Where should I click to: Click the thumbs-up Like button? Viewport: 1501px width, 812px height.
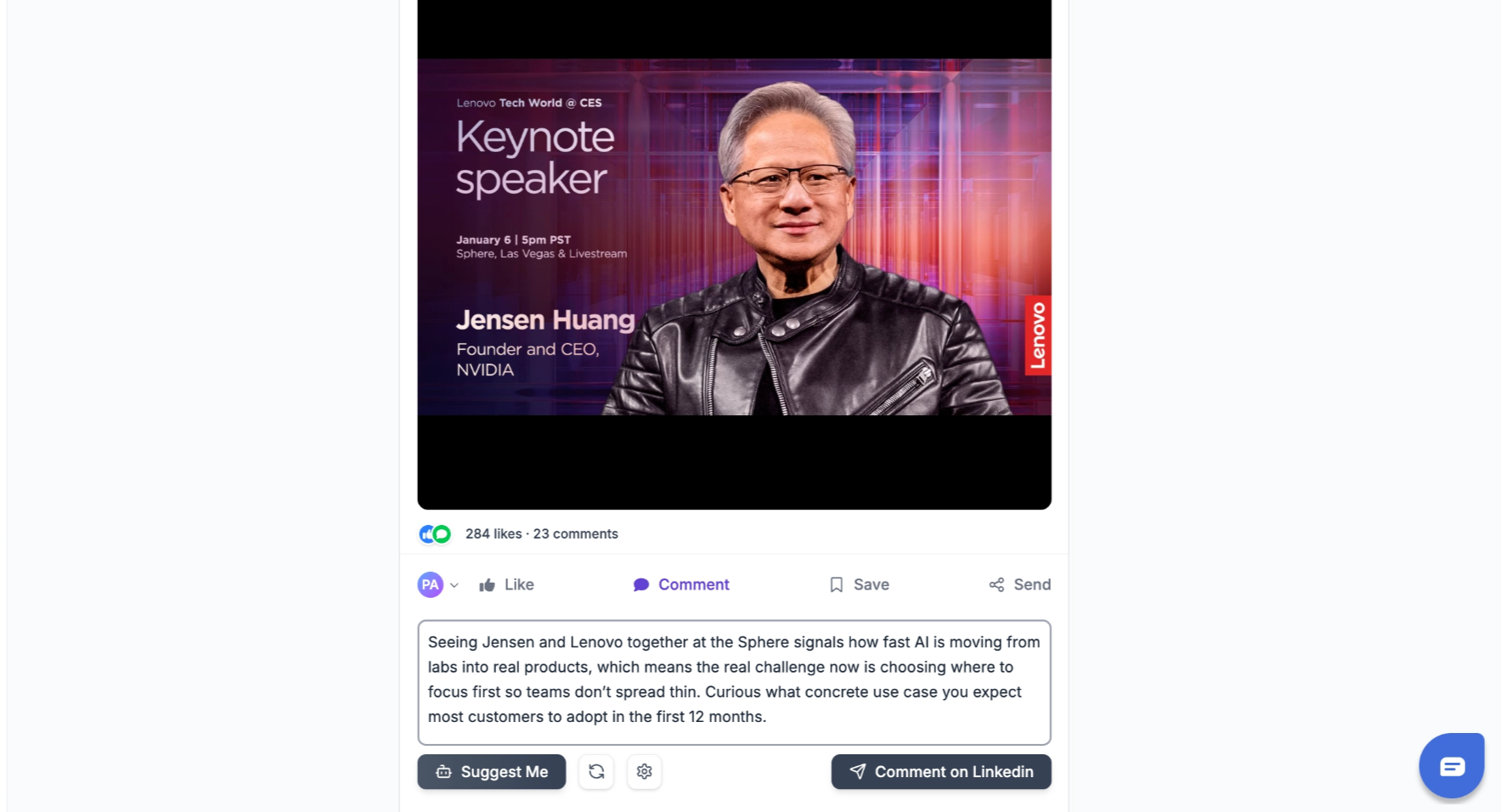pos(506,584)
